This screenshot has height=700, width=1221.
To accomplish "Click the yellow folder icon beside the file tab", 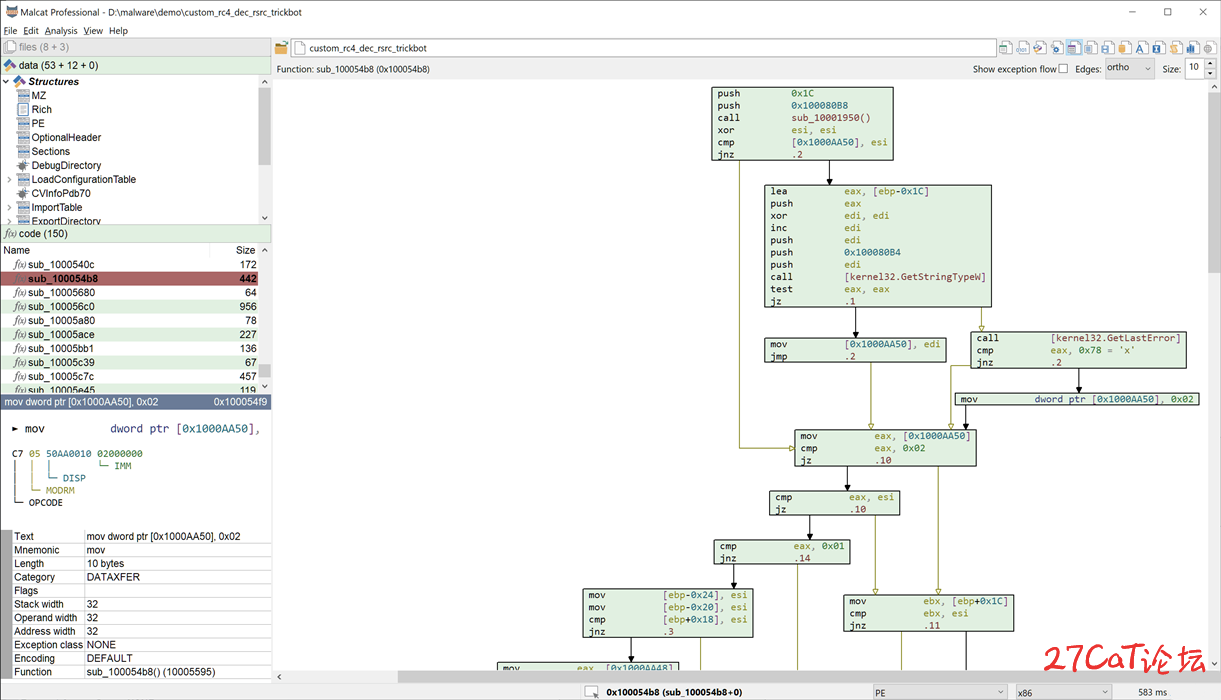I will click(x=281, y=48).
